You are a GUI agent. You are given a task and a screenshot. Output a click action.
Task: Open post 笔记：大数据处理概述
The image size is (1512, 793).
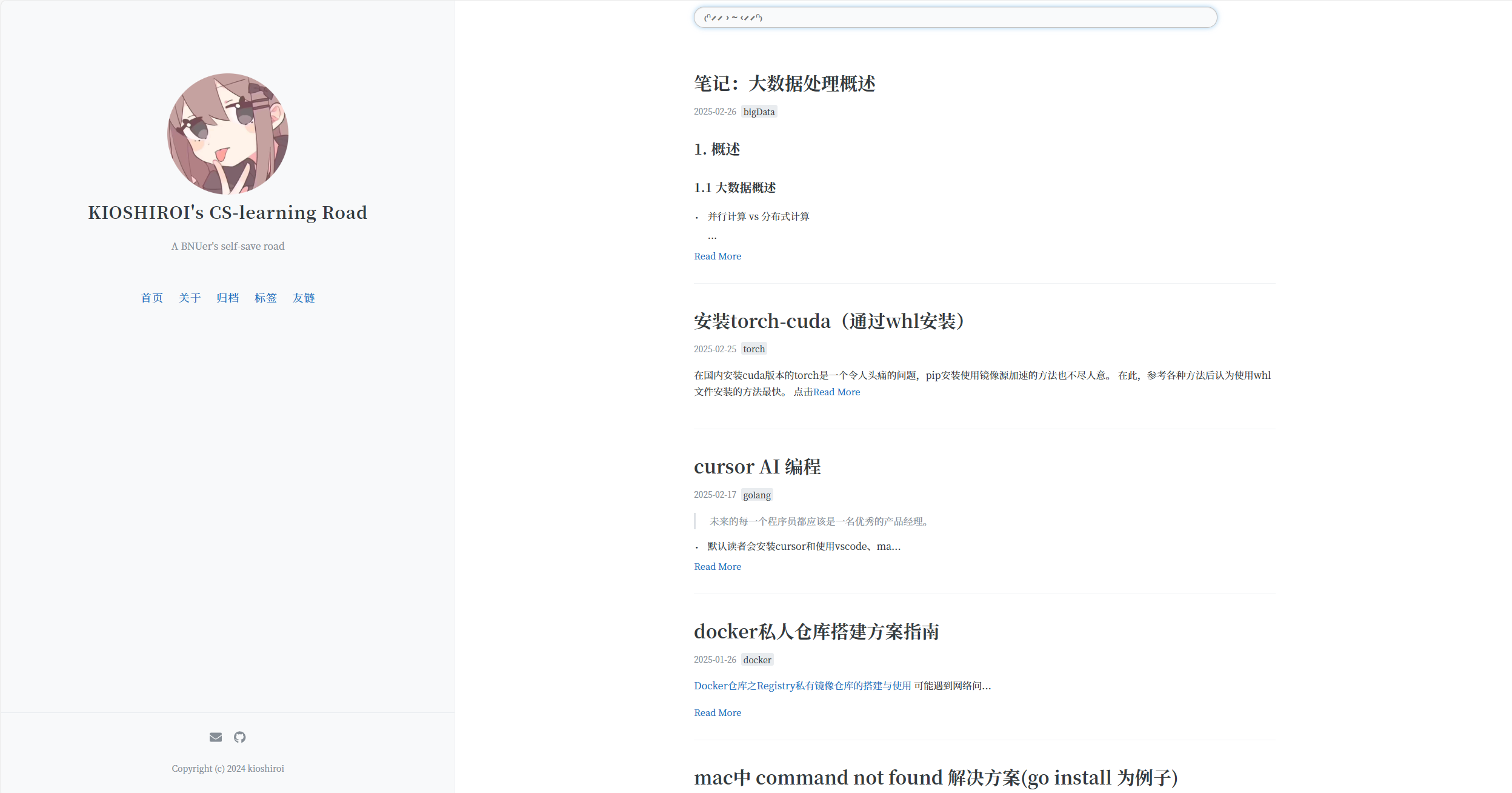pyautogui.click(x=784, y=84)
